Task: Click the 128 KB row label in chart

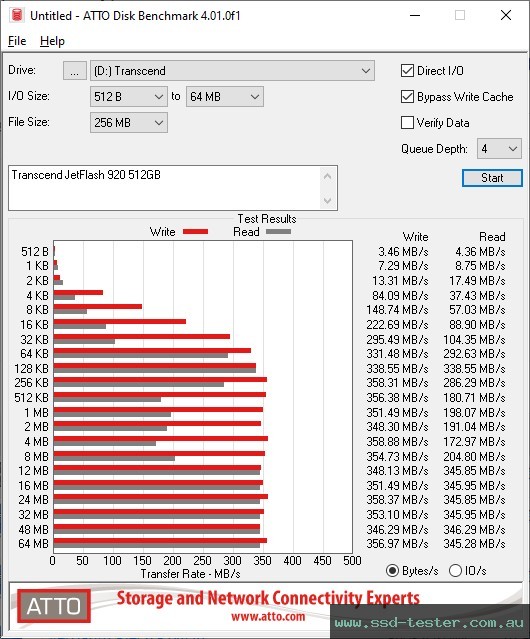Action: [31, 369]
